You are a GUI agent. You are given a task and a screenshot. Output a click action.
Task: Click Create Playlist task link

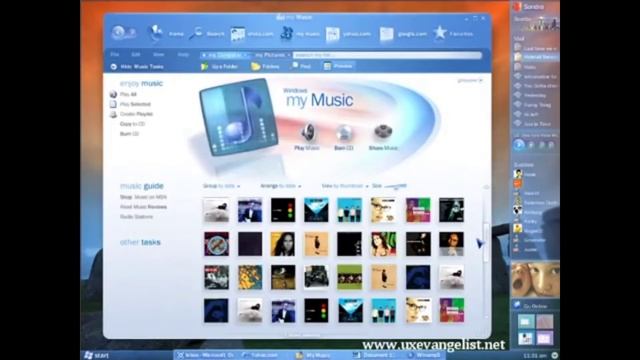point(136,114)
